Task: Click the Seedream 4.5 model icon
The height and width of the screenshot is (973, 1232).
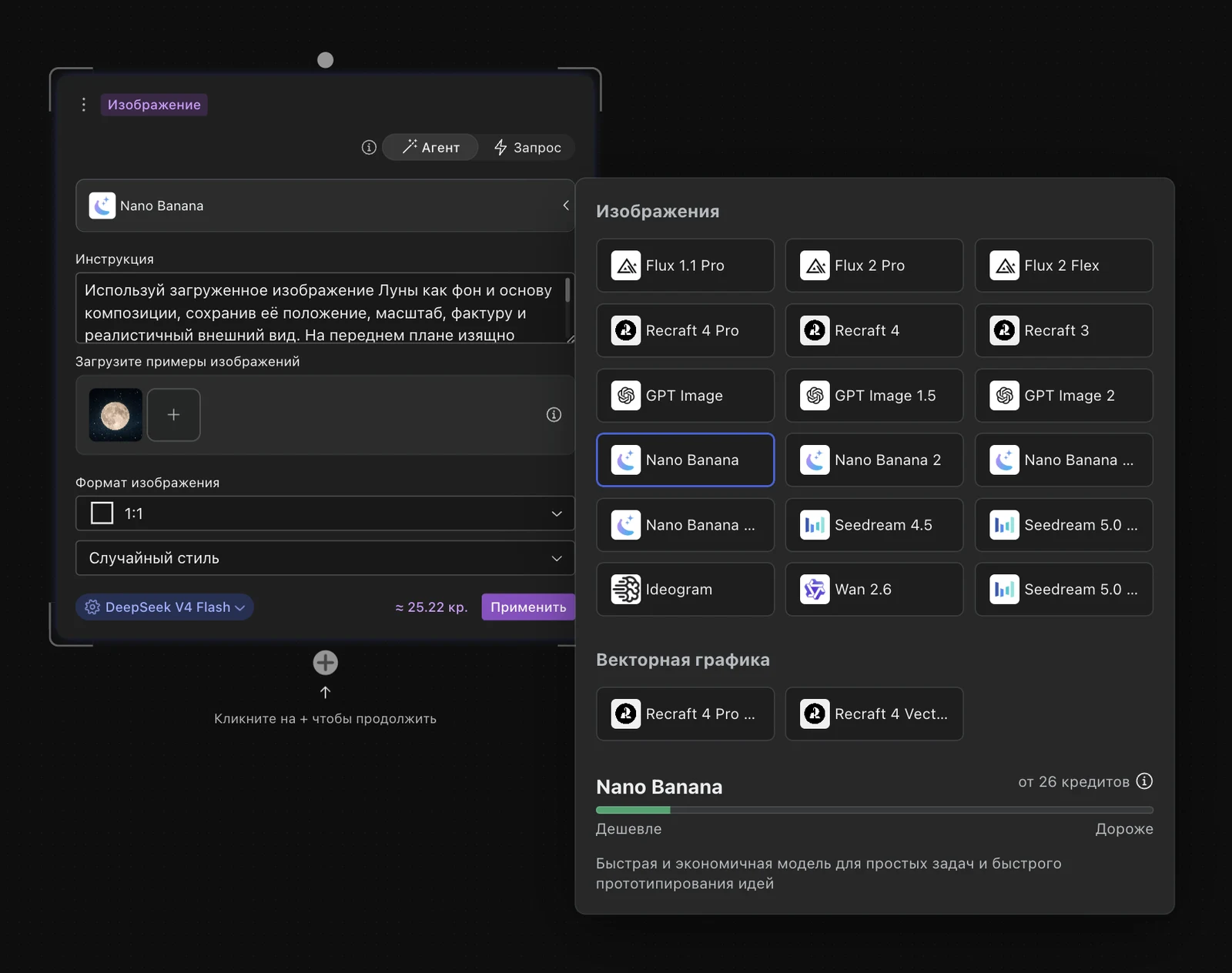Action: 815,525
